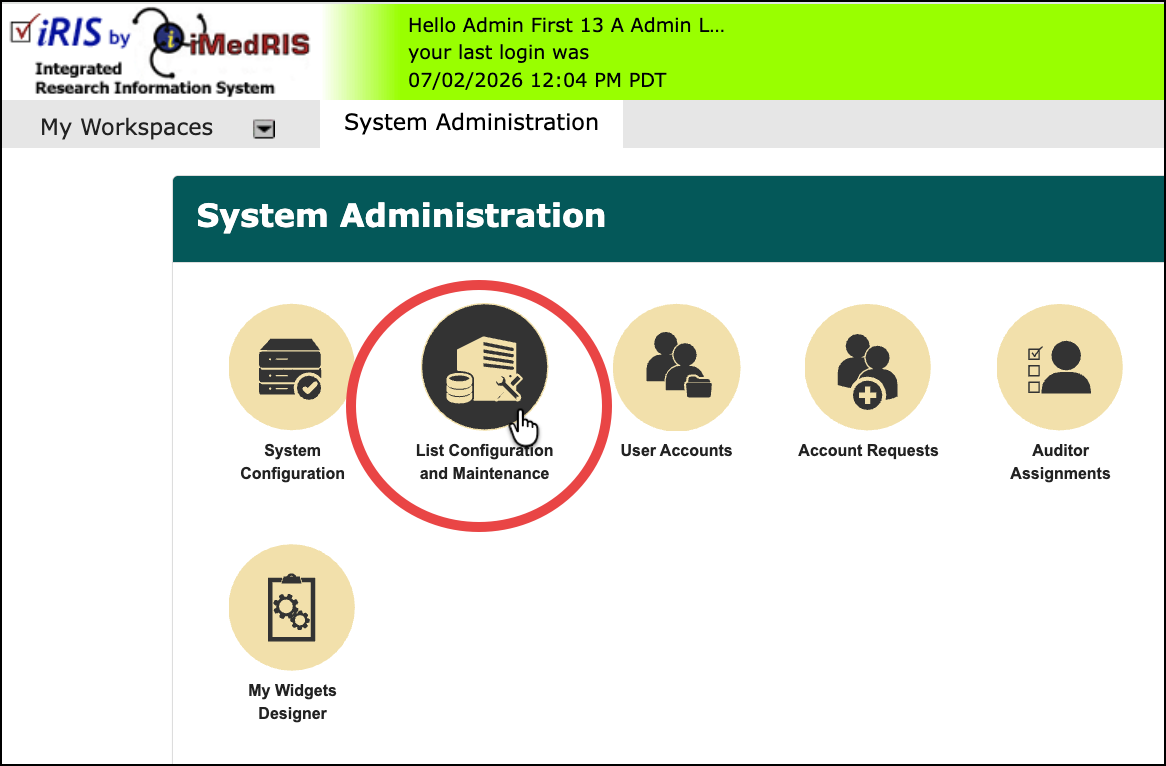Open the System Configuration icon
The height and width of the screenshot is (766, 1166).
[x=292, y=367]
